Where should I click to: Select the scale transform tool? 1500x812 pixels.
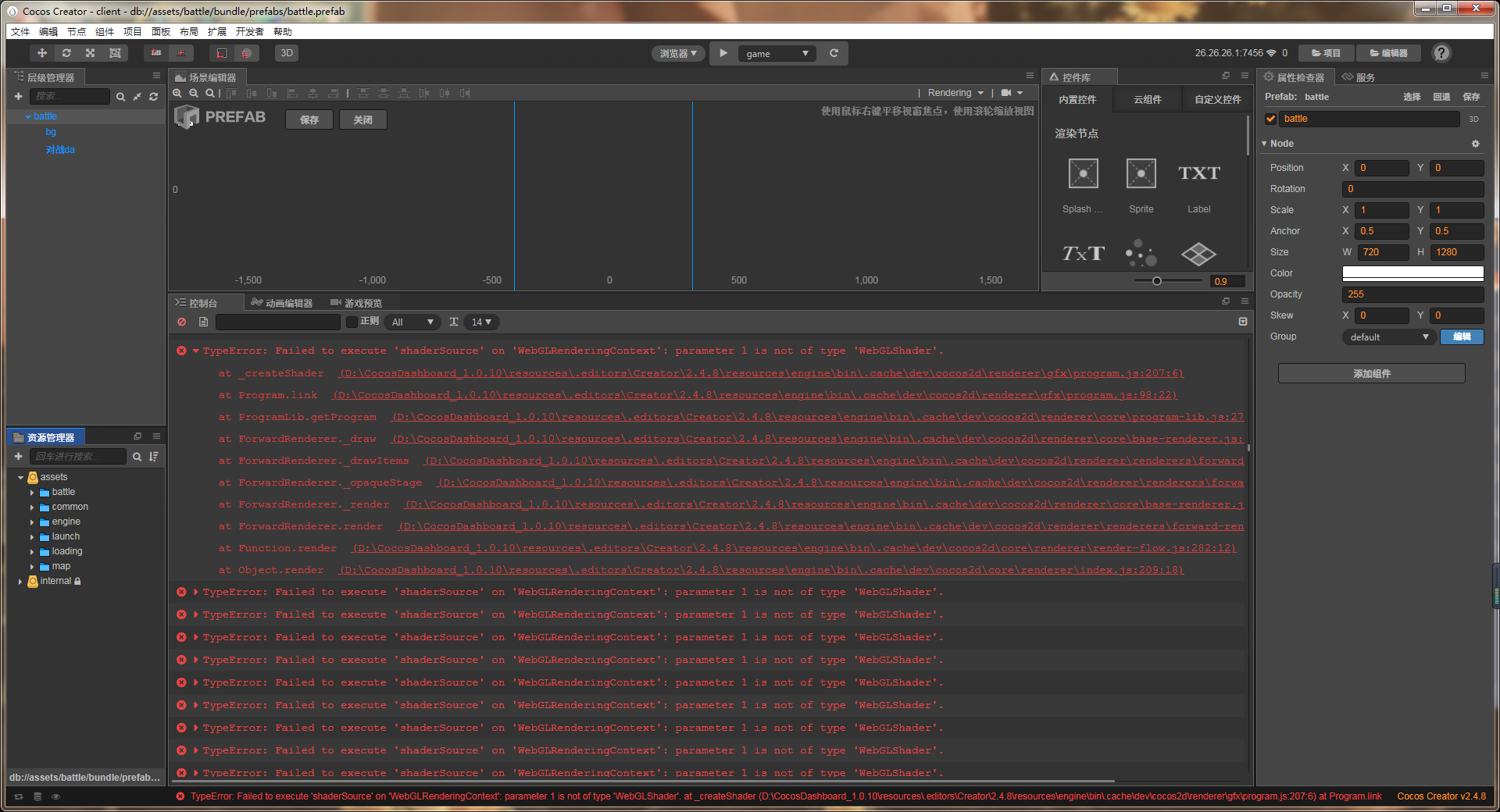(x=91, y=53)
